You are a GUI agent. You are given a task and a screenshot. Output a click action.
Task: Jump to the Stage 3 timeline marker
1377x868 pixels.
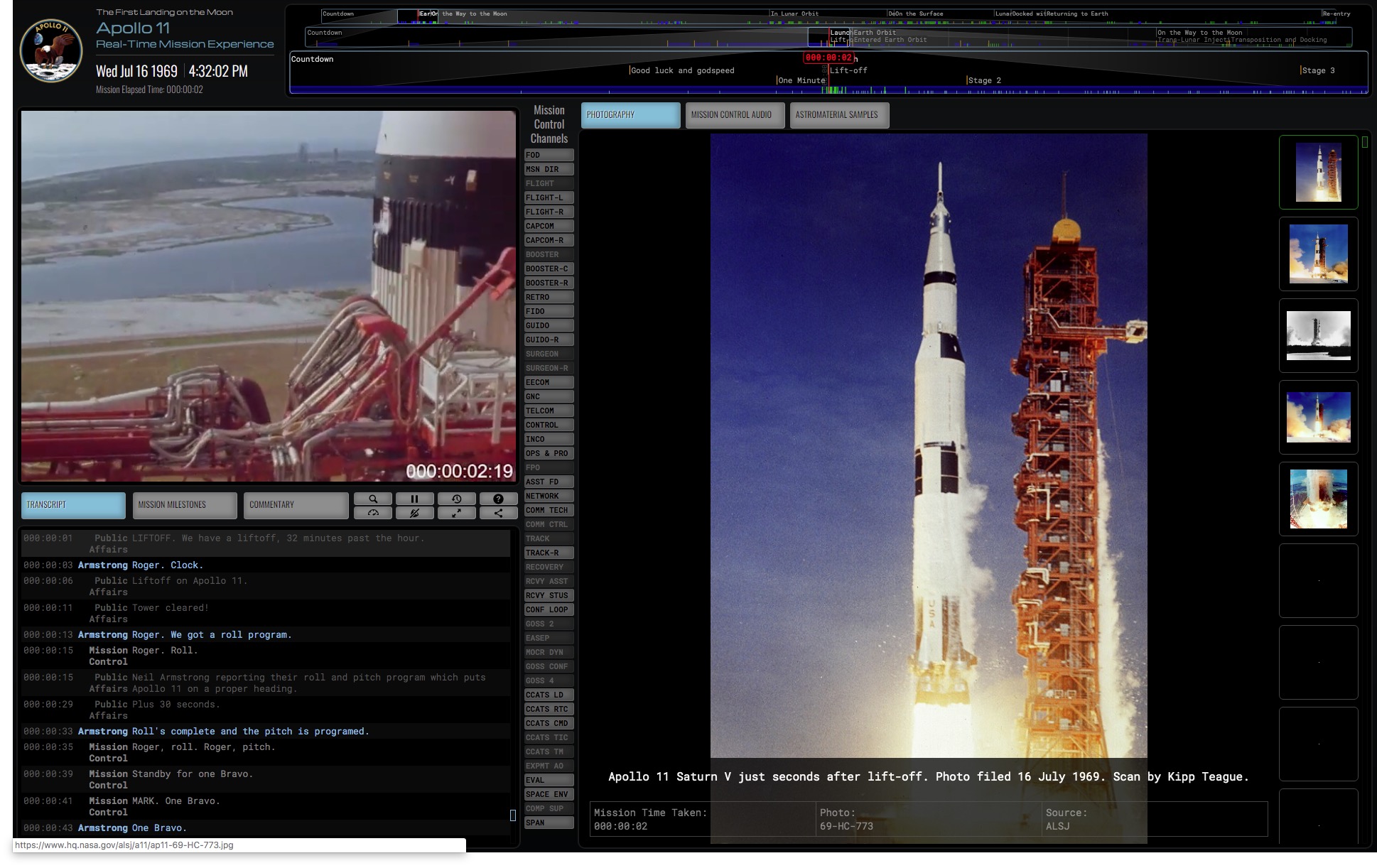click(1318, 70)
